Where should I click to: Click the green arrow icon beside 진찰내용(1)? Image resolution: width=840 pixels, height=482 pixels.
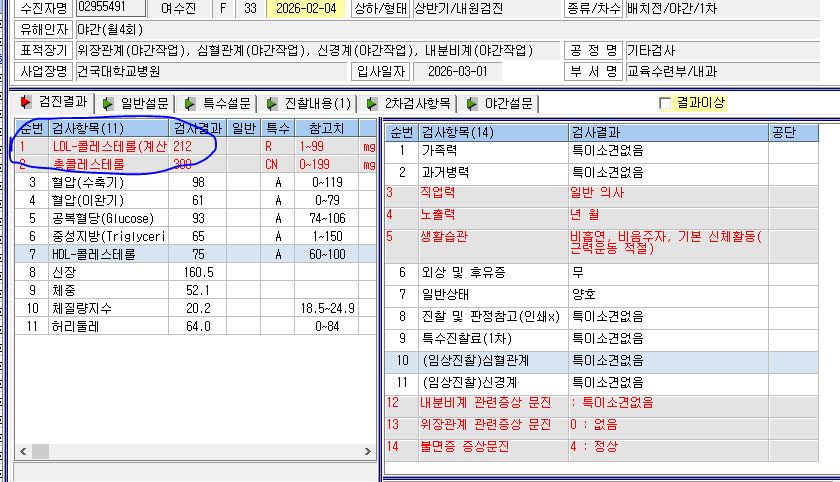click(x=272, y=103)
